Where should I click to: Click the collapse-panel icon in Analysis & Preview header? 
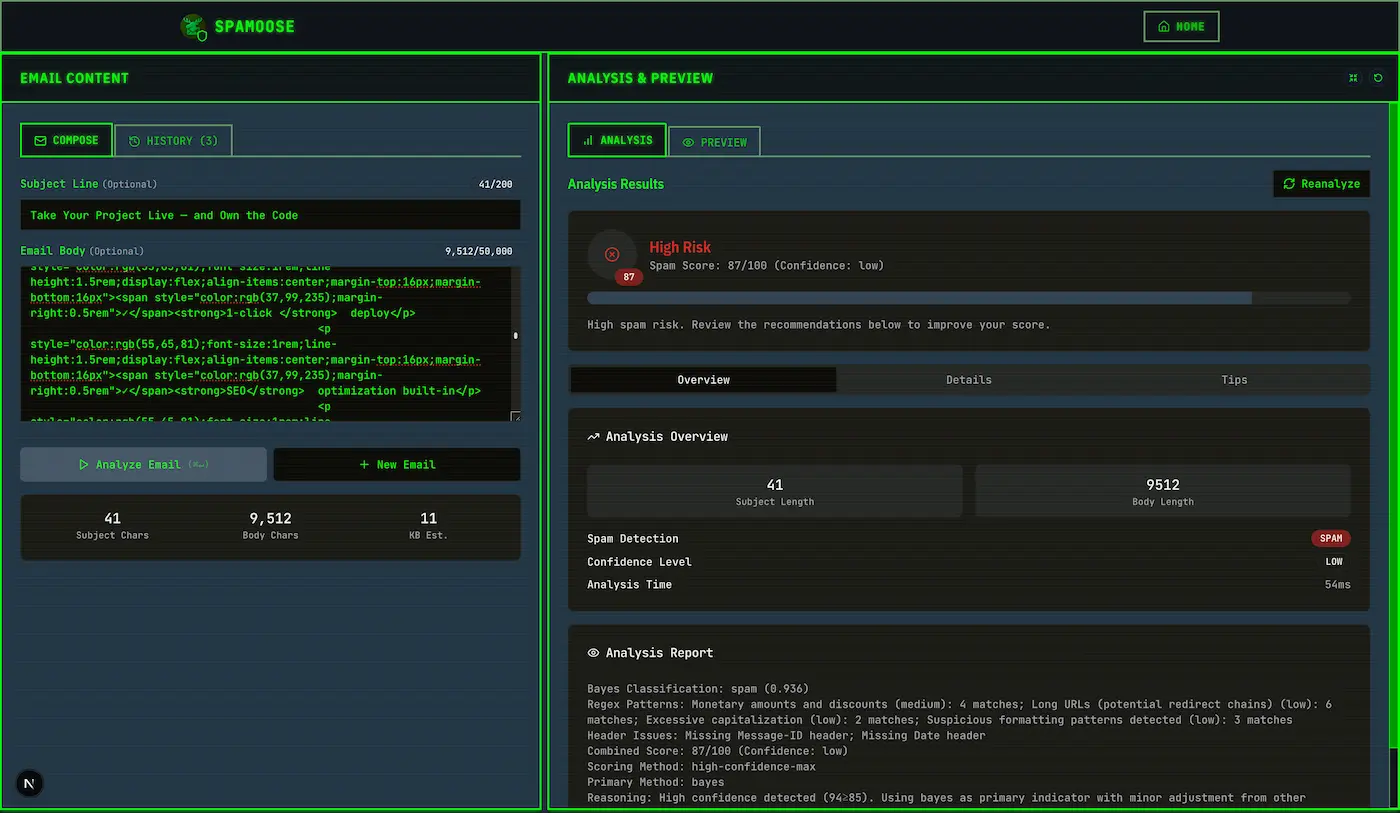[1353, 78]
